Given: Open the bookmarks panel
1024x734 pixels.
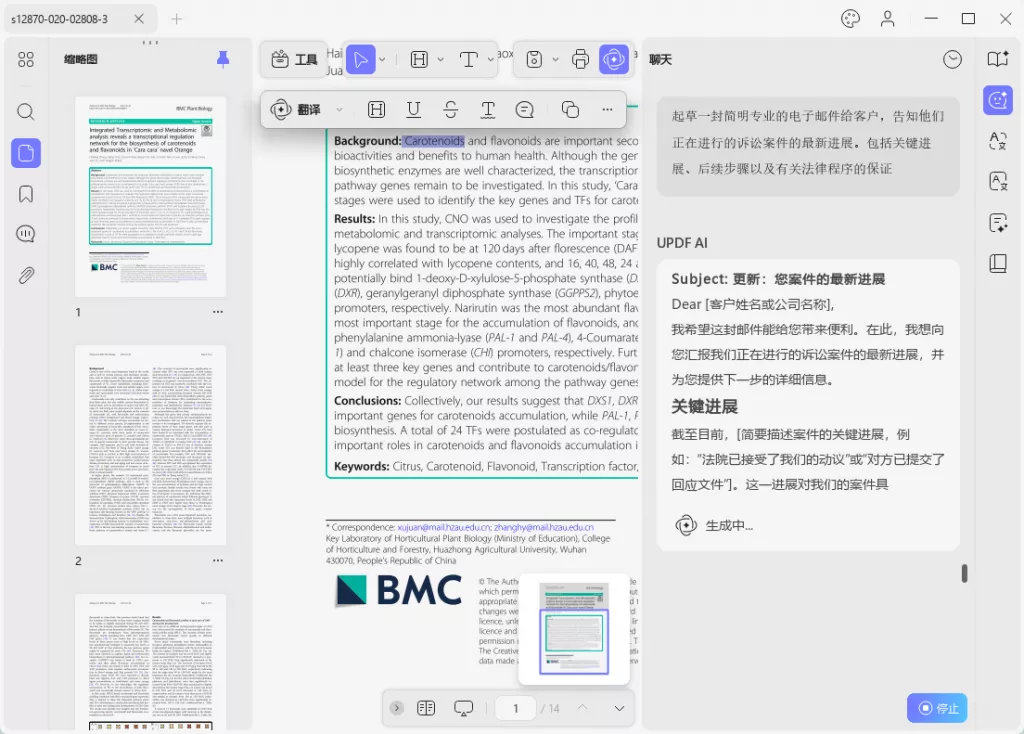Looking at the screenshot, I should coord(26,194).
